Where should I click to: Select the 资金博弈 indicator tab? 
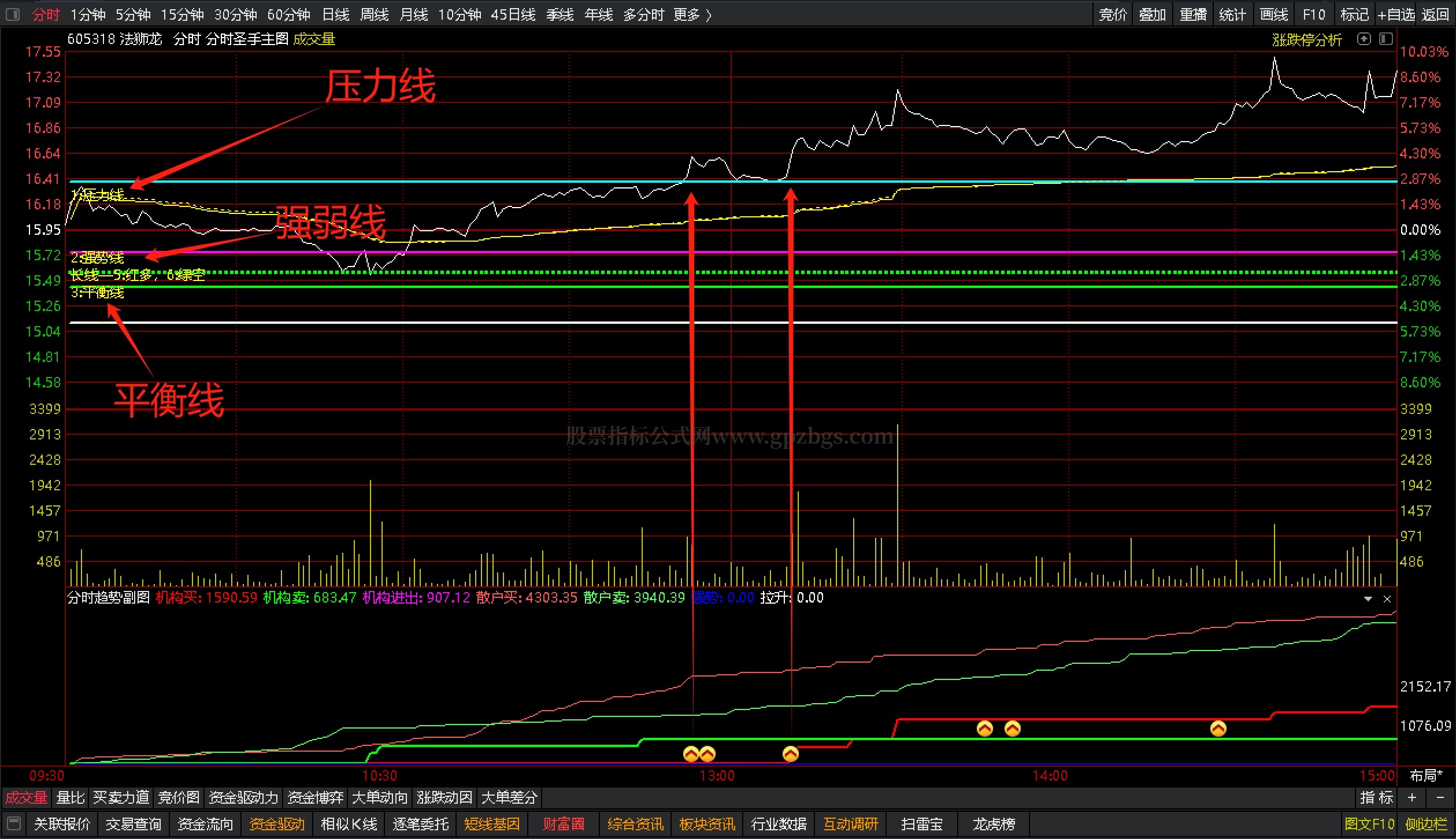point(316,798)
